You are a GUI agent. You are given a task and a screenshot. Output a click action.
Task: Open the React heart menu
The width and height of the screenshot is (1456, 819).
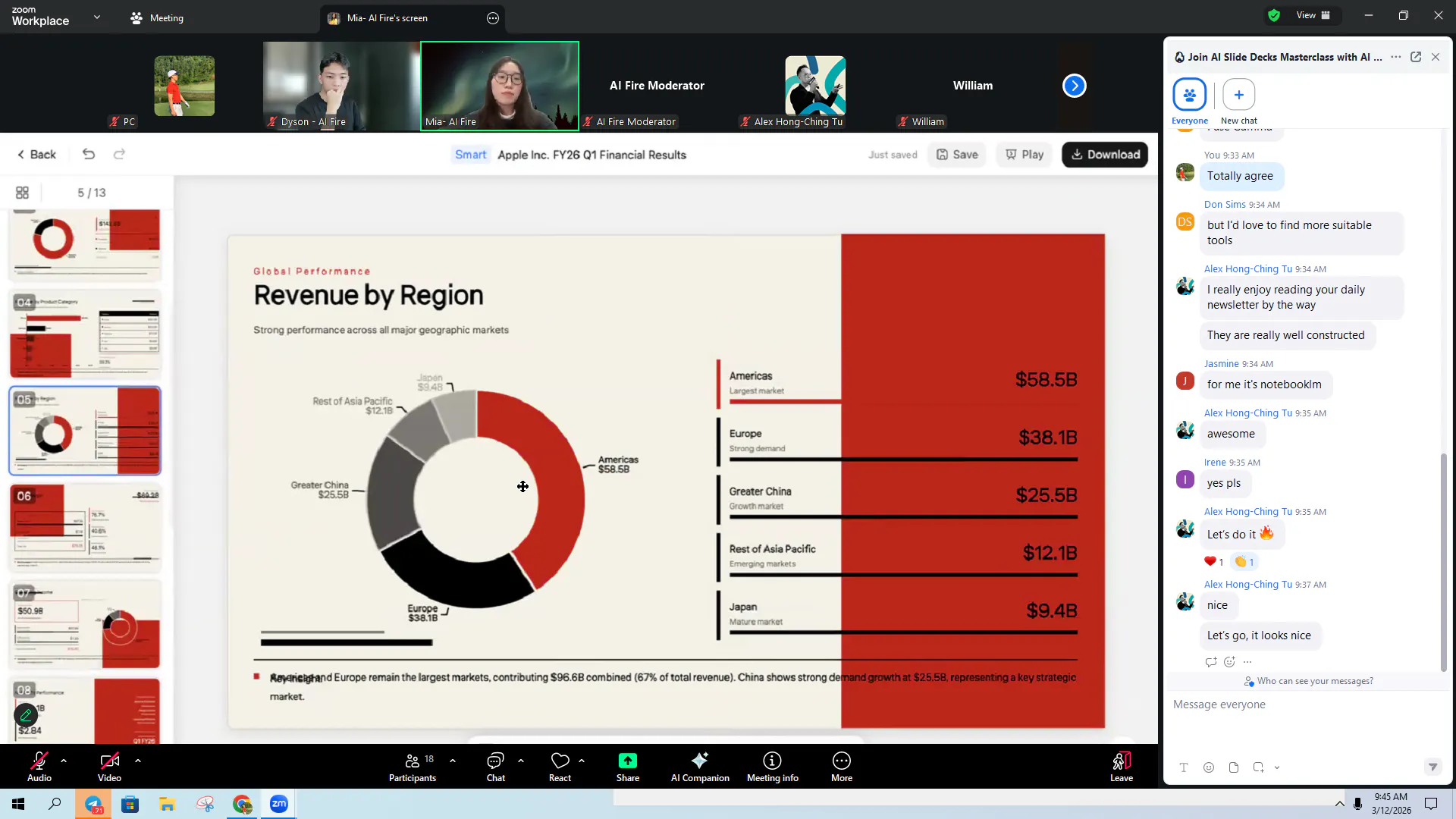[560, 766]
